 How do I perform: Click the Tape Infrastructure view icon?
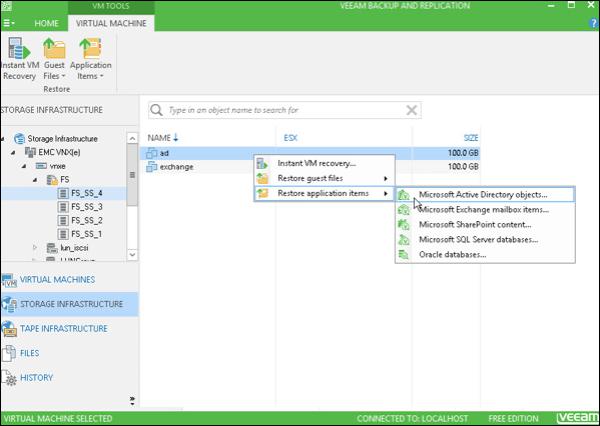pyautogui.click(x=9, y=329)
